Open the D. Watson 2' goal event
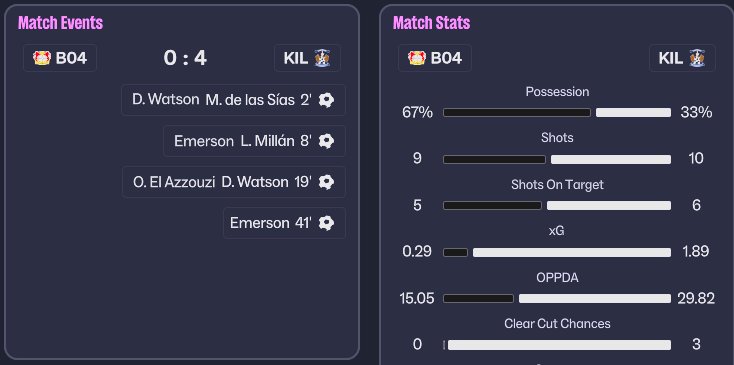 233,100
